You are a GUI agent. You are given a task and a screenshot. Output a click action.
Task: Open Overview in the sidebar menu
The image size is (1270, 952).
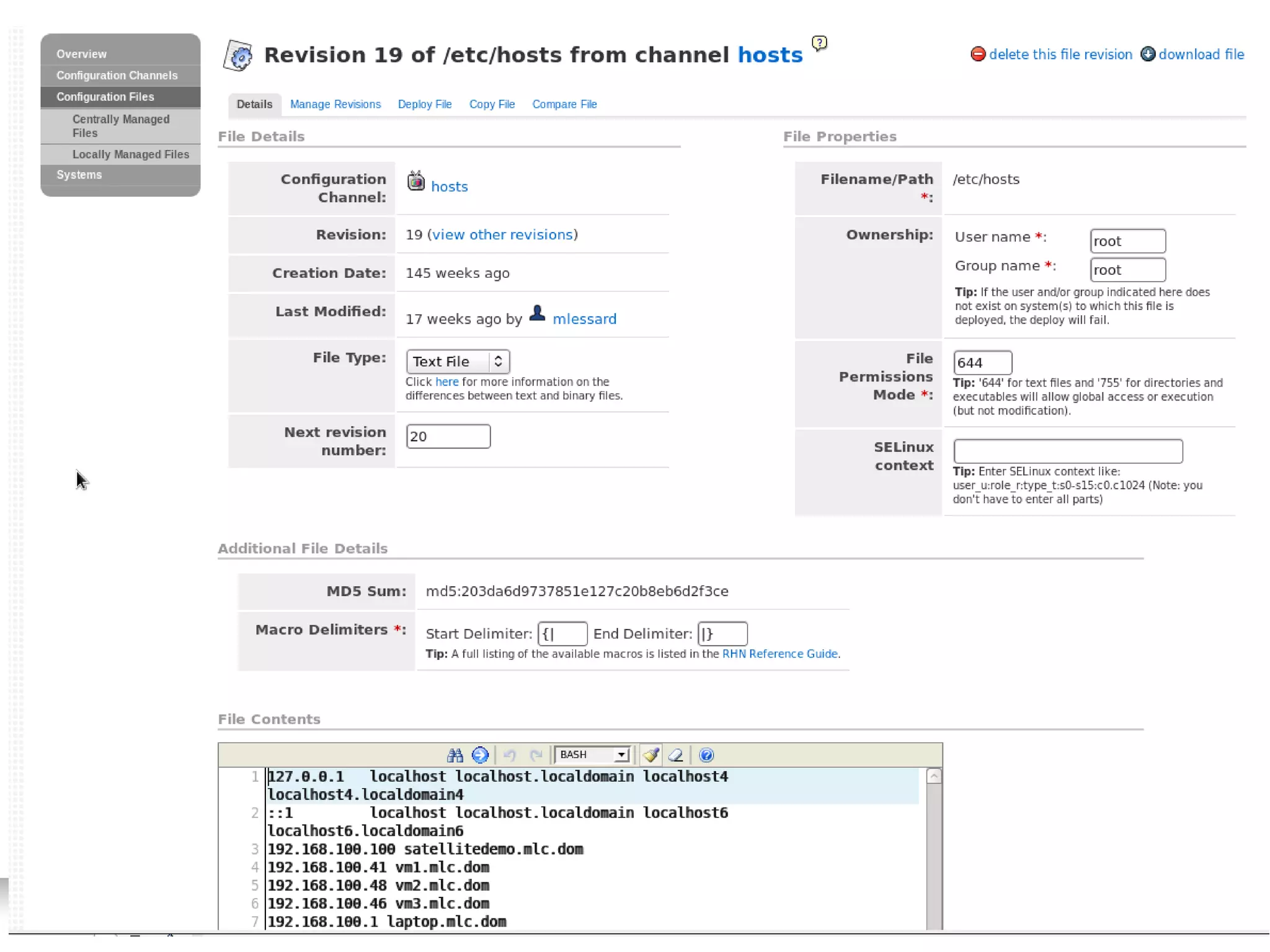[x=81, y=54]
